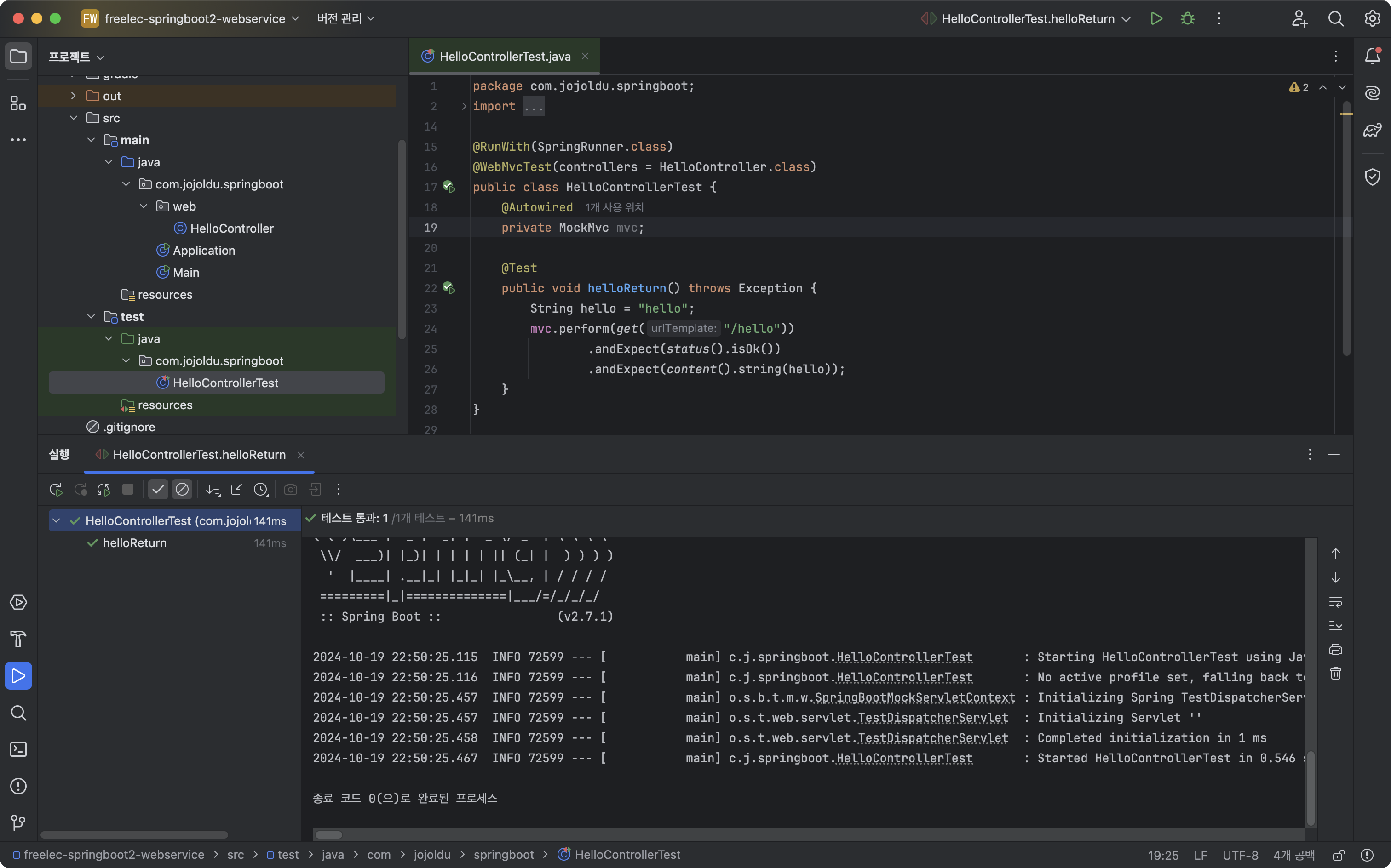Expand the out folder in the project tree
Screen dimensions: 1391x868
[x=74, y=96]
